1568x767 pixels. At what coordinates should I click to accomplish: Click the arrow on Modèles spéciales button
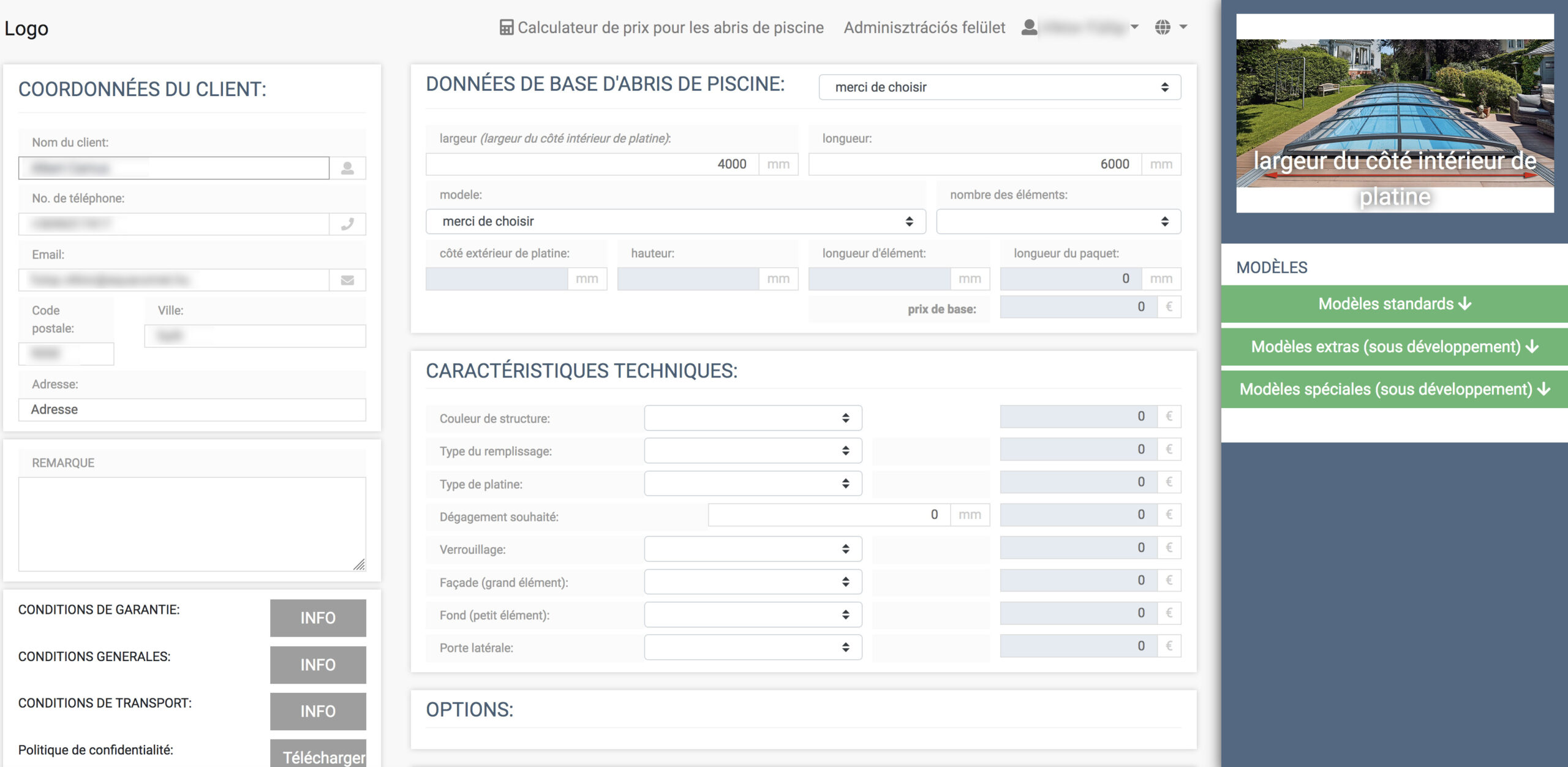point(1543,389)
